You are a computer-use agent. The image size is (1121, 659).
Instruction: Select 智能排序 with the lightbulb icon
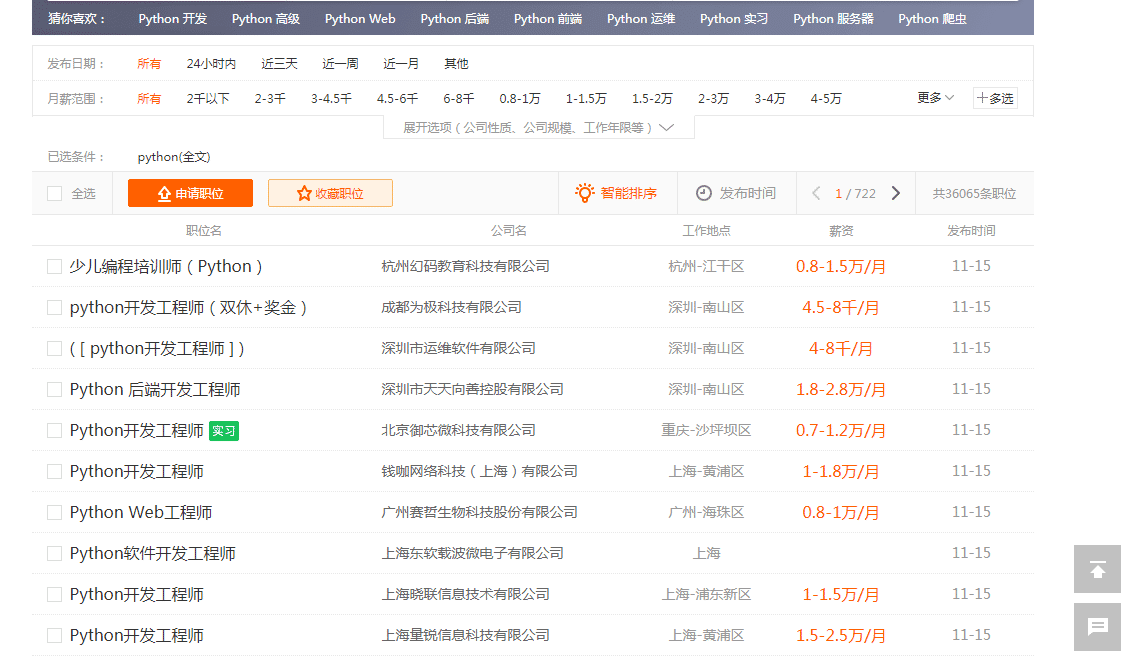coord(617,193)
